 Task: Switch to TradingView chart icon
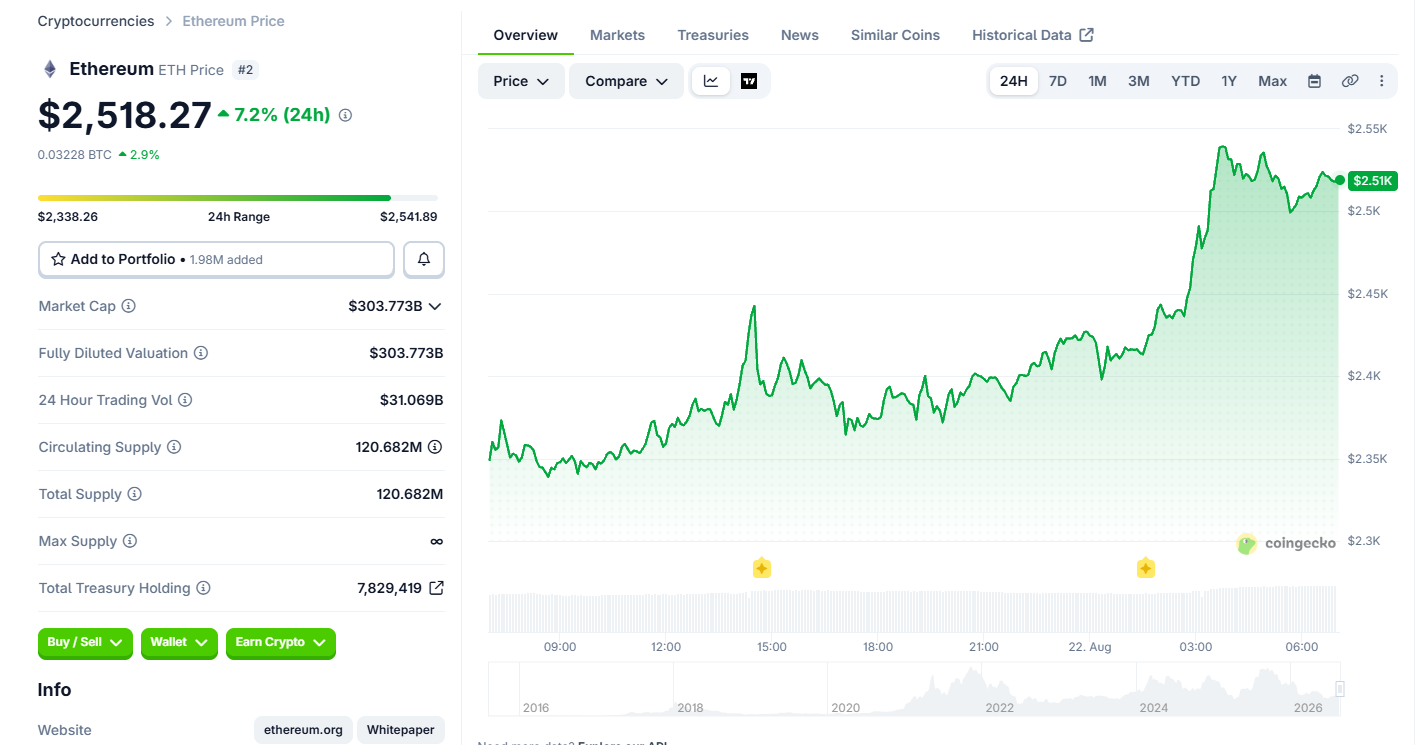coord(749,81)
